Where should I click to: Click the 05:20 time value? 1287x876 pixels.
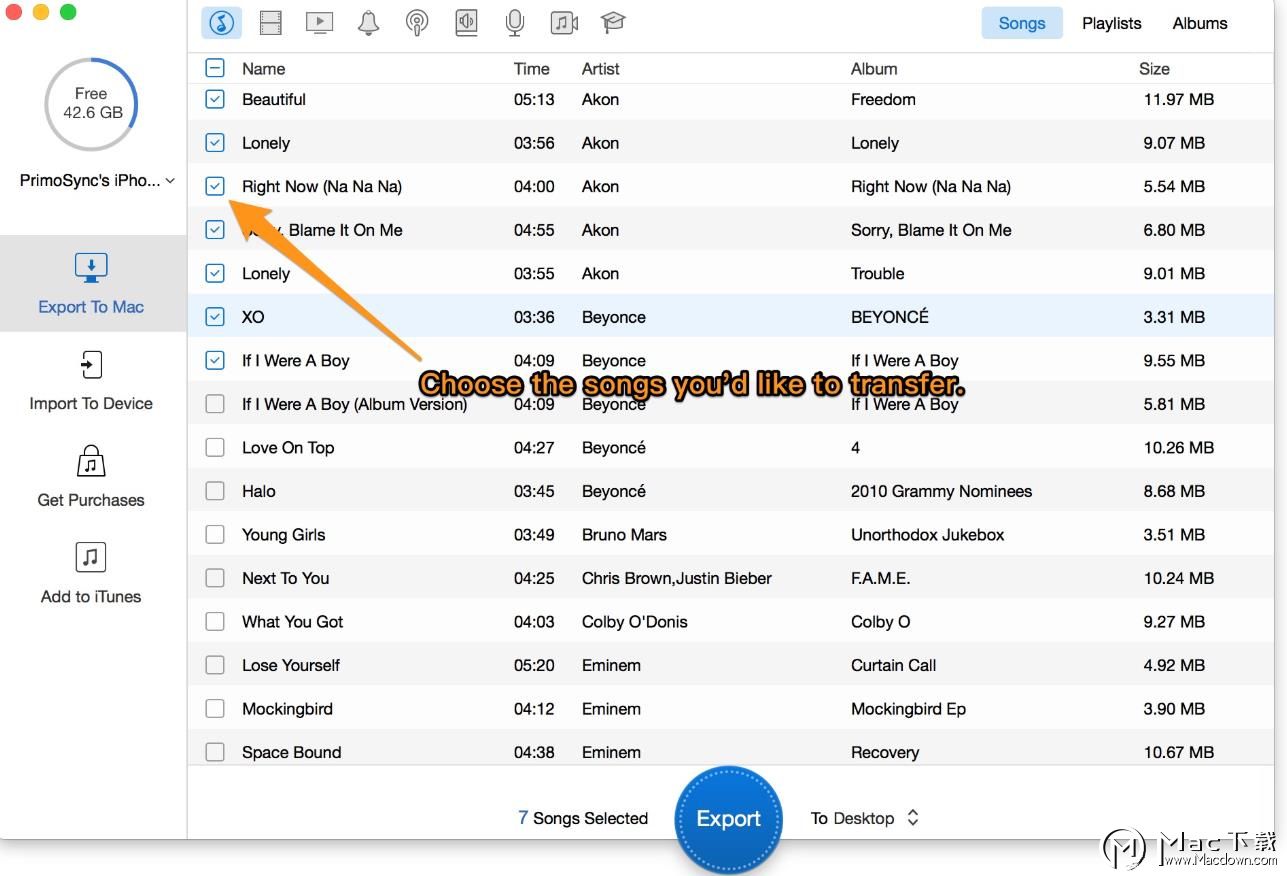tap(534, 665)
